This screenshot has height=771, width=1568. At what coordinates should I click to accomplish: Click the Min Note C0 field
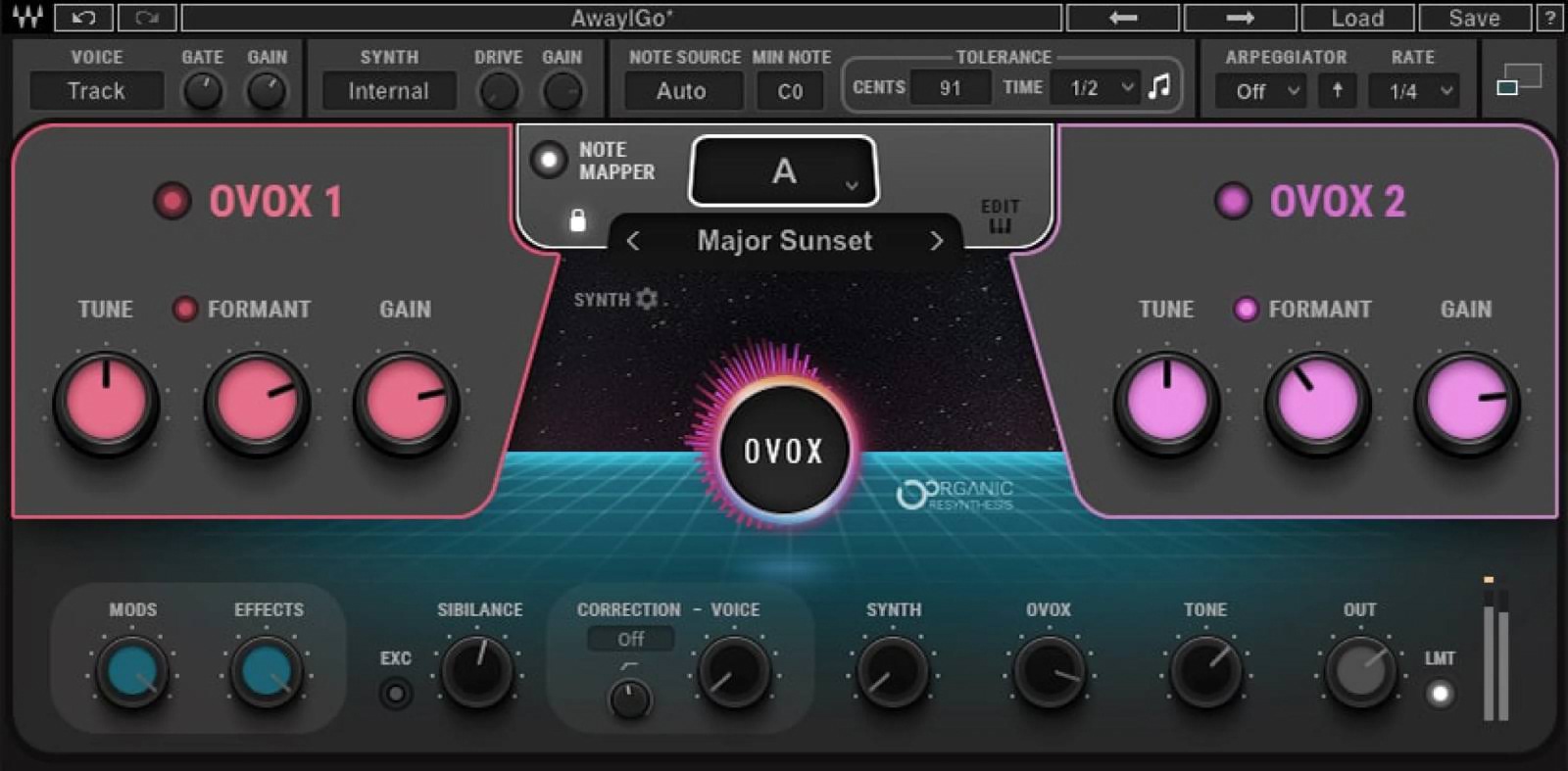point(790,91)
